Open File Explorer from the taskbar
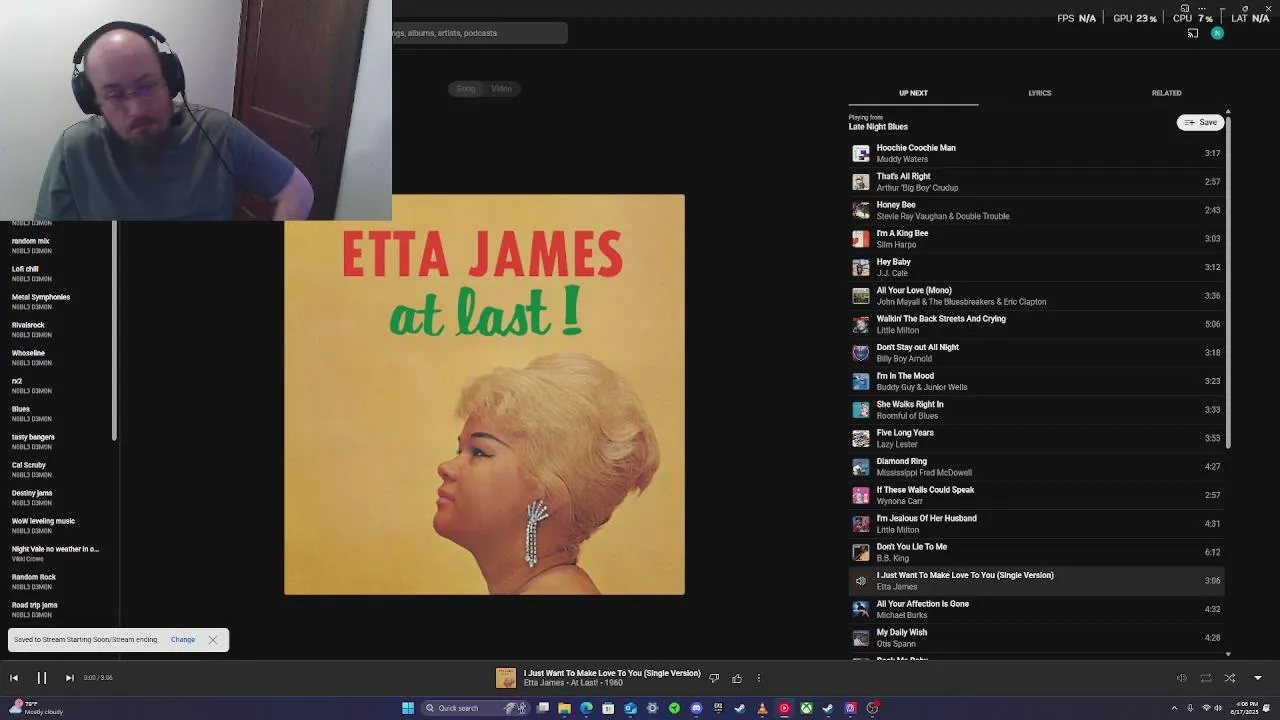The width and height of the screenshot is (1280, 720). [x=565, y=708]
